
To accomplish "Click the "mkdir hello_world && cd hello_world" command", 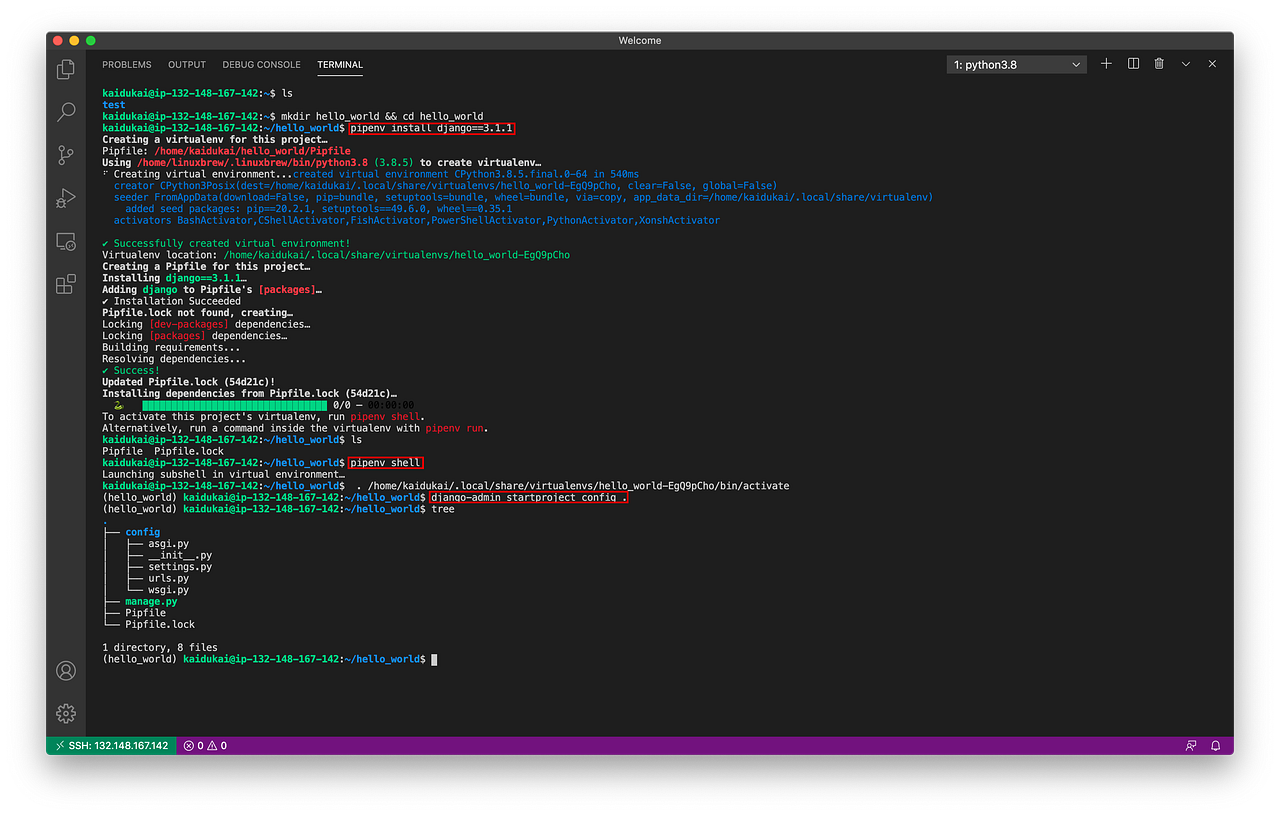I will point(382,117).
